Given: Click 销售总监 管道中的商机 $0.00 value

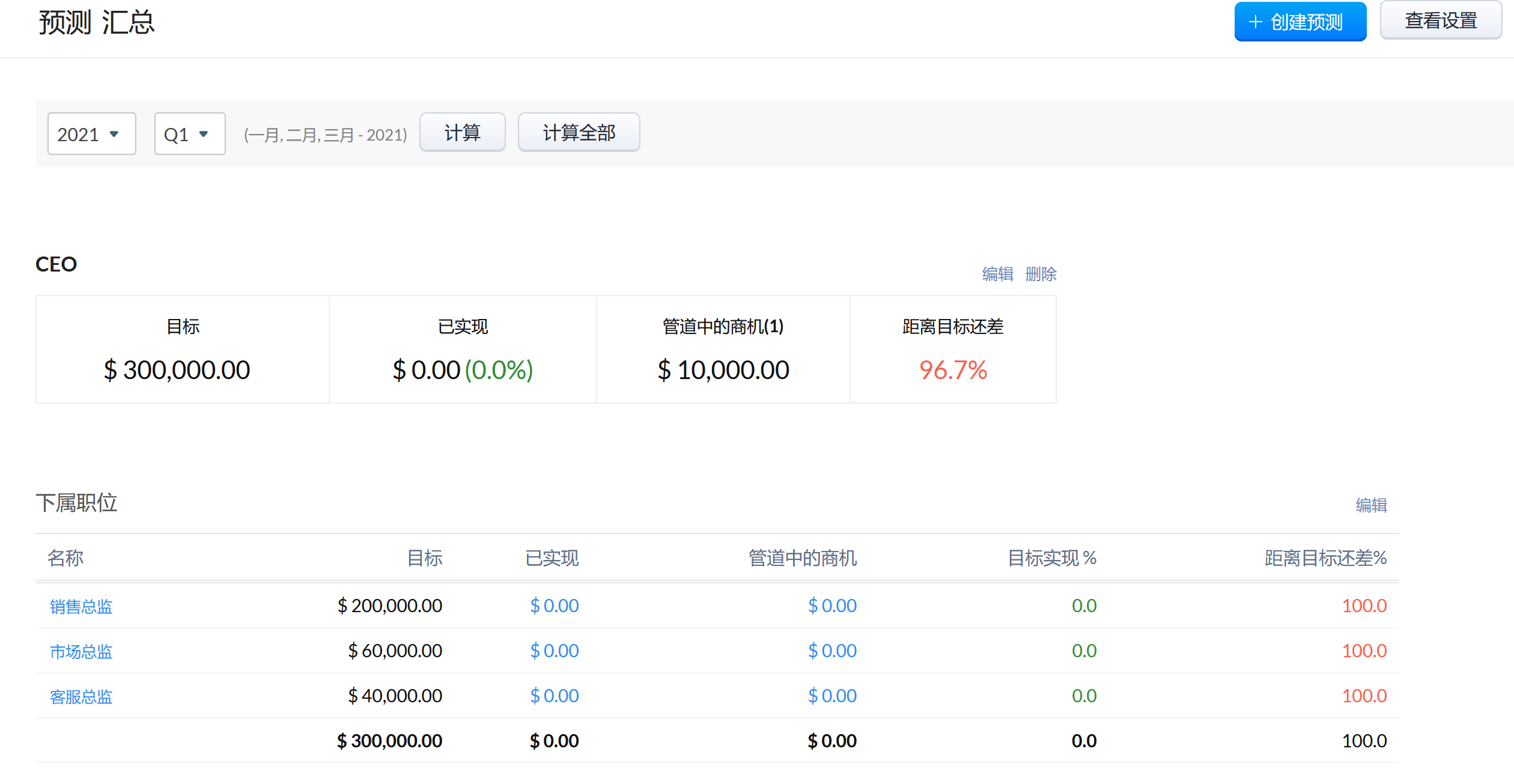Looking at the screenshot, I should pyautogui.click(x=831, y=606).
